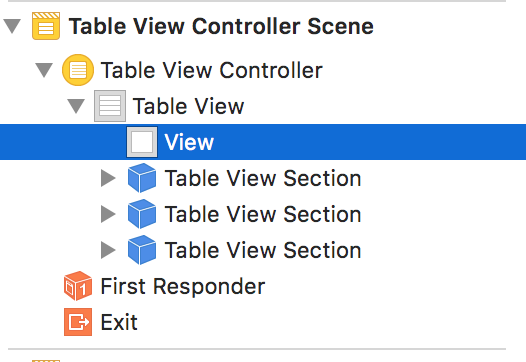Expand the first Table View Section
This screenshot has height=362, width=526.
pyautogui.click(x=108, y=178)
